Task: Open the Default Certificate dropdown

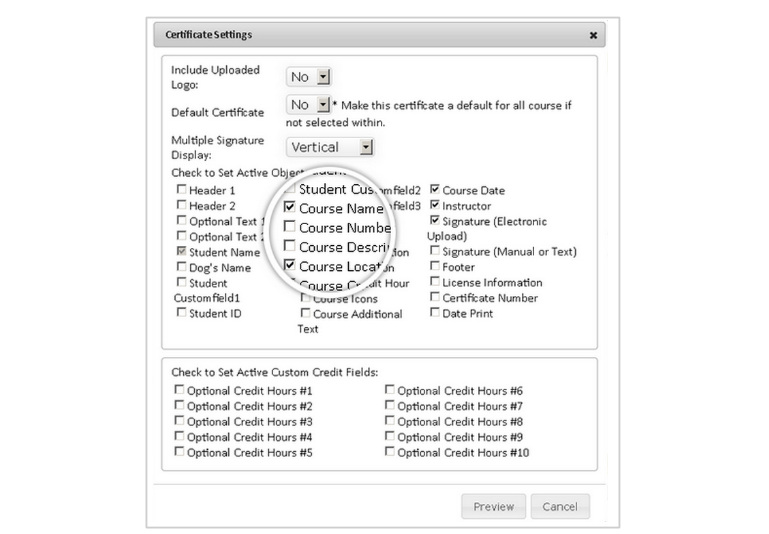Action: pos(308,104)
